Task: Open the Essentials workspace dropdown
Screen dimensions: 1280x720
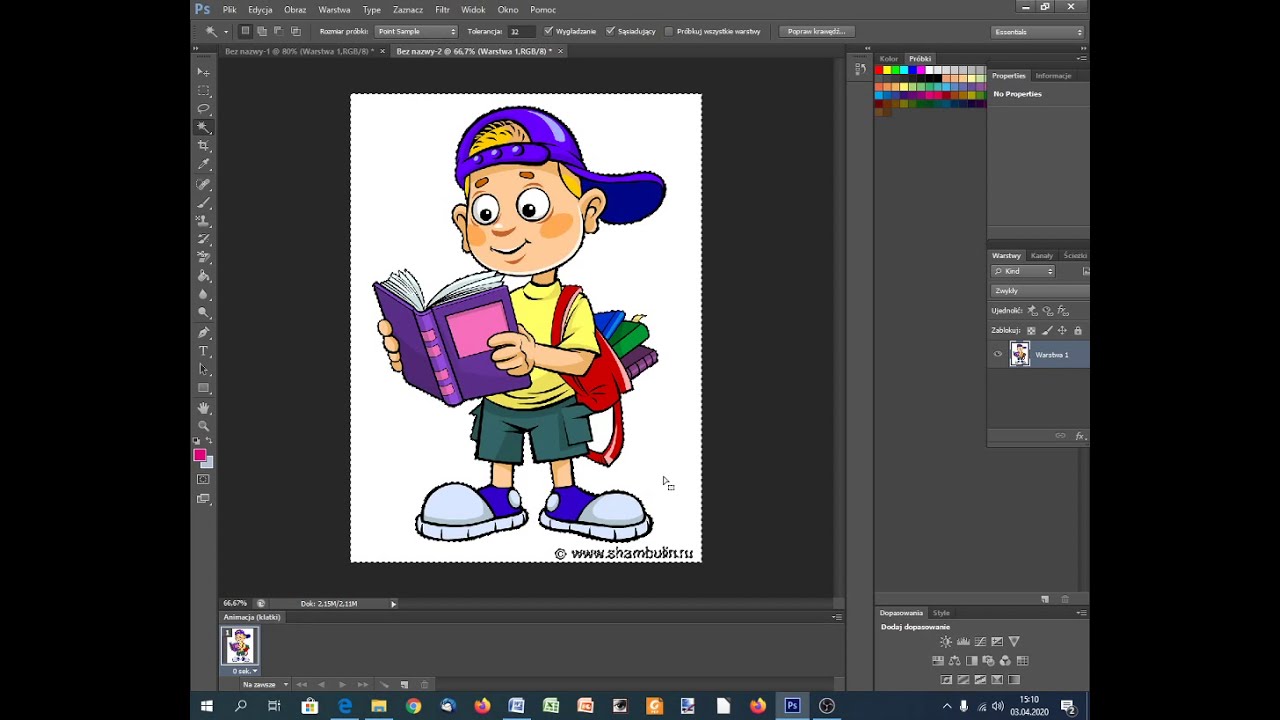Action: tap(1038, 32)
